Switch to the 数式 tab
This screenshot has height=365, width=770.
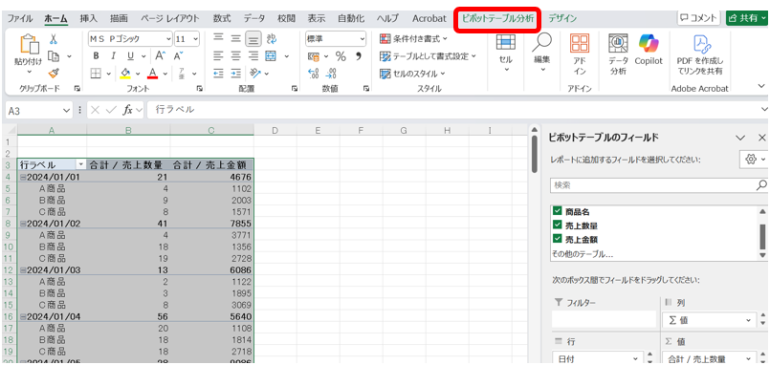[x=222, y=19]
